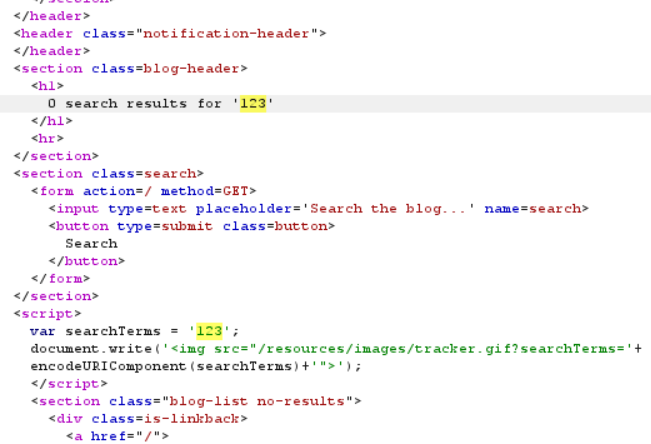Click the blog-header section opening tag
651x444 pixels.
click(130, 68)
